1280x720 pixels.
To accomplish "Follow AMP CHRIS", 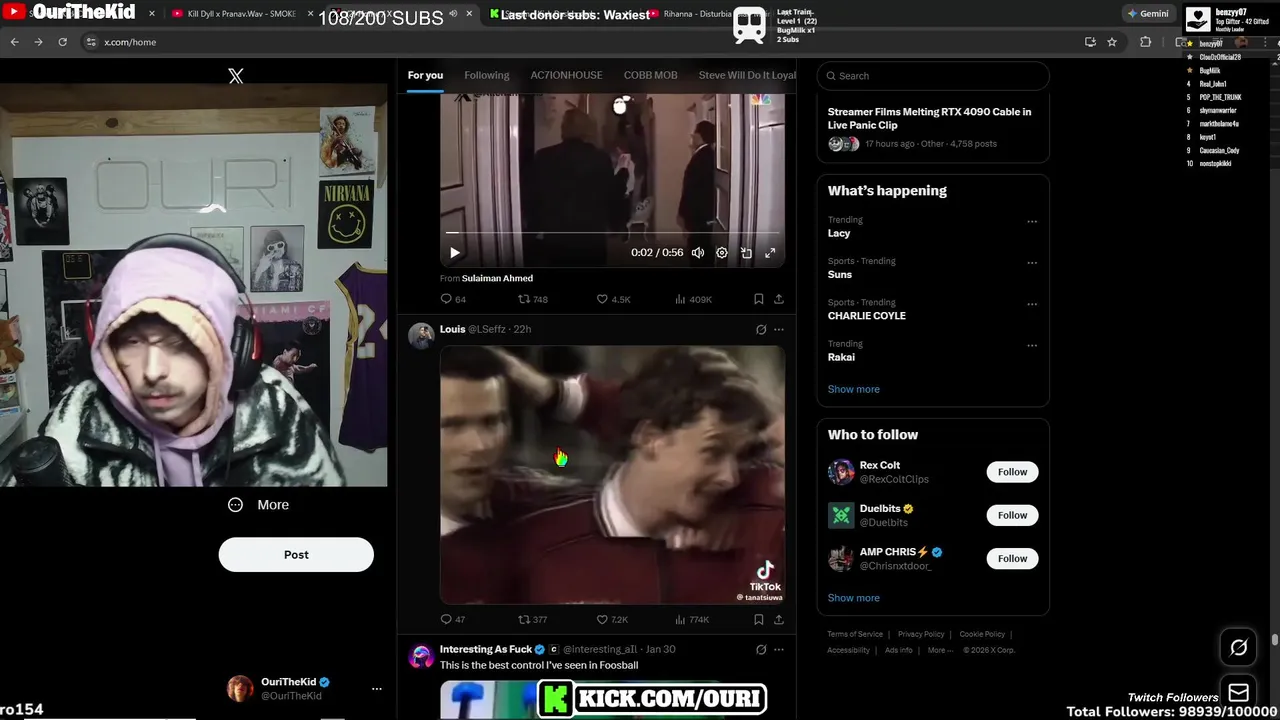I will coord(1012,558).
